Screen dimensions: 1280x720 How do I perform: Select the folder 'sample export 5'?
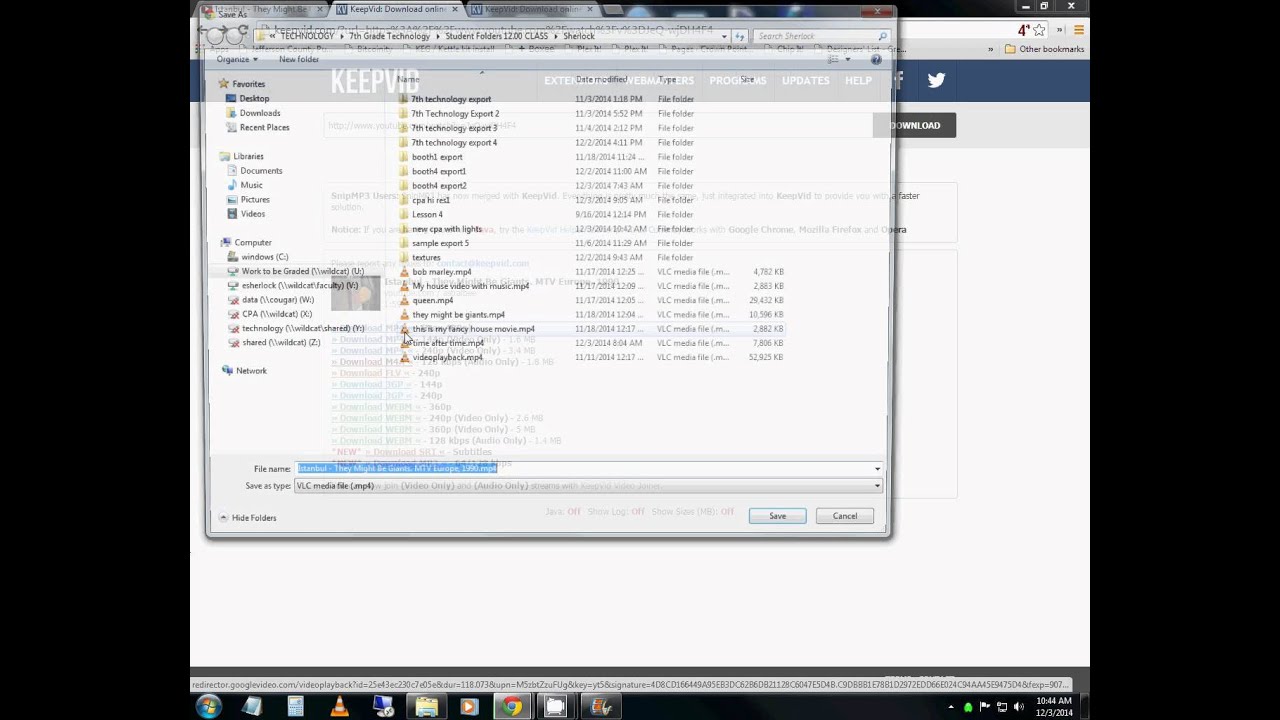click(440, 243)
